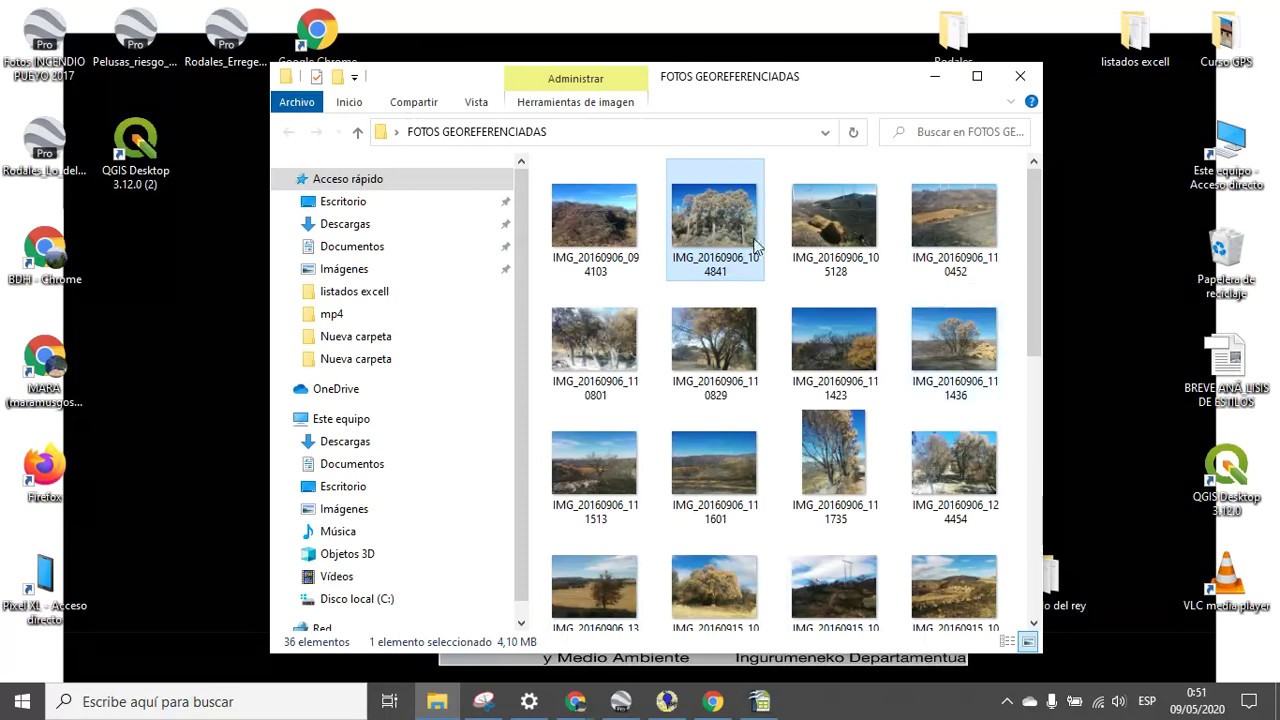Click the search box Buscar en FOTOS
The width and height of the screenshot is (1280, 720).
pos(955,132)
